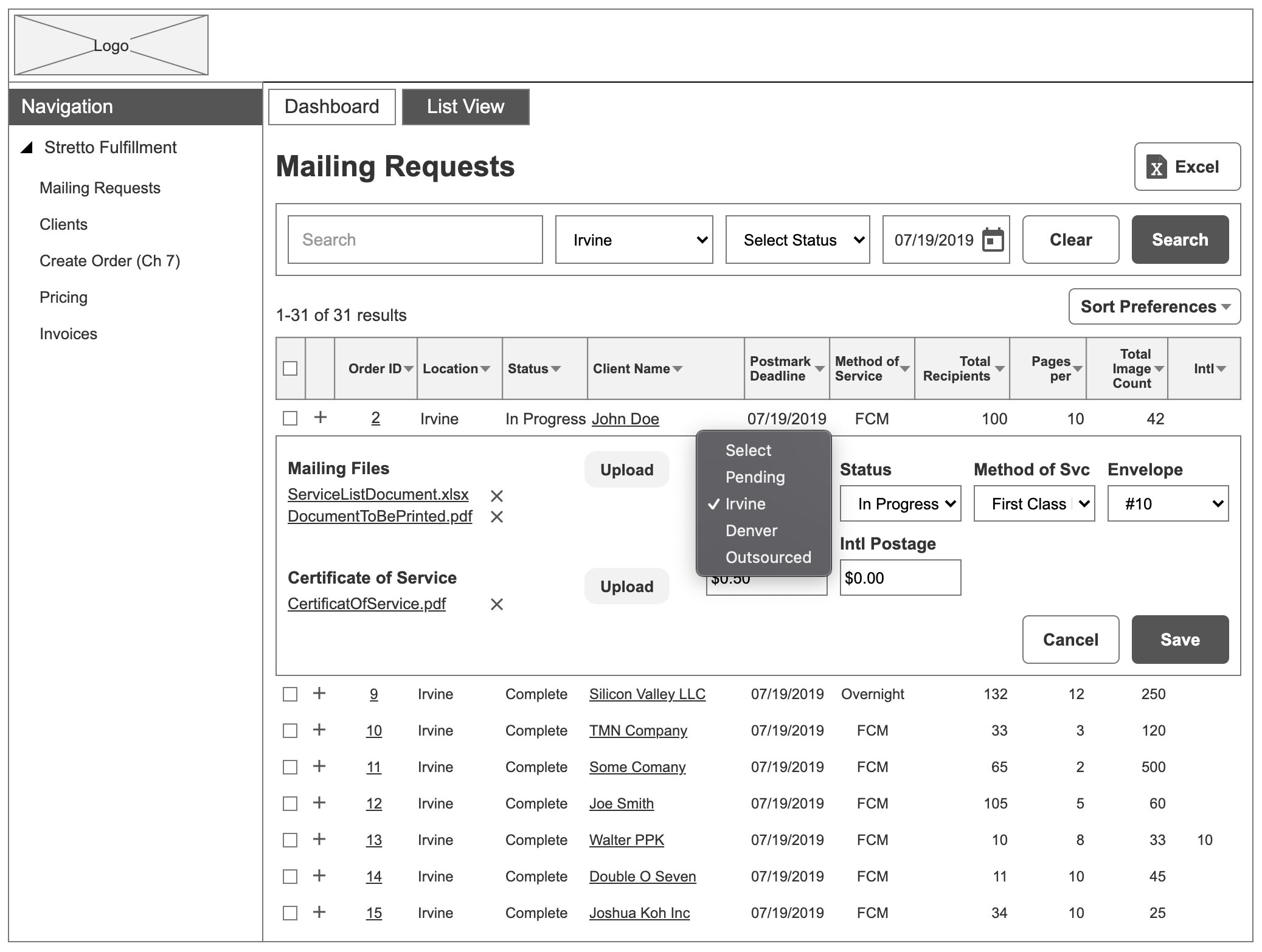Open Mailing Requests in the navigation
The height and width of the screenshot is (952, 1262).
[x=100, y=188]
